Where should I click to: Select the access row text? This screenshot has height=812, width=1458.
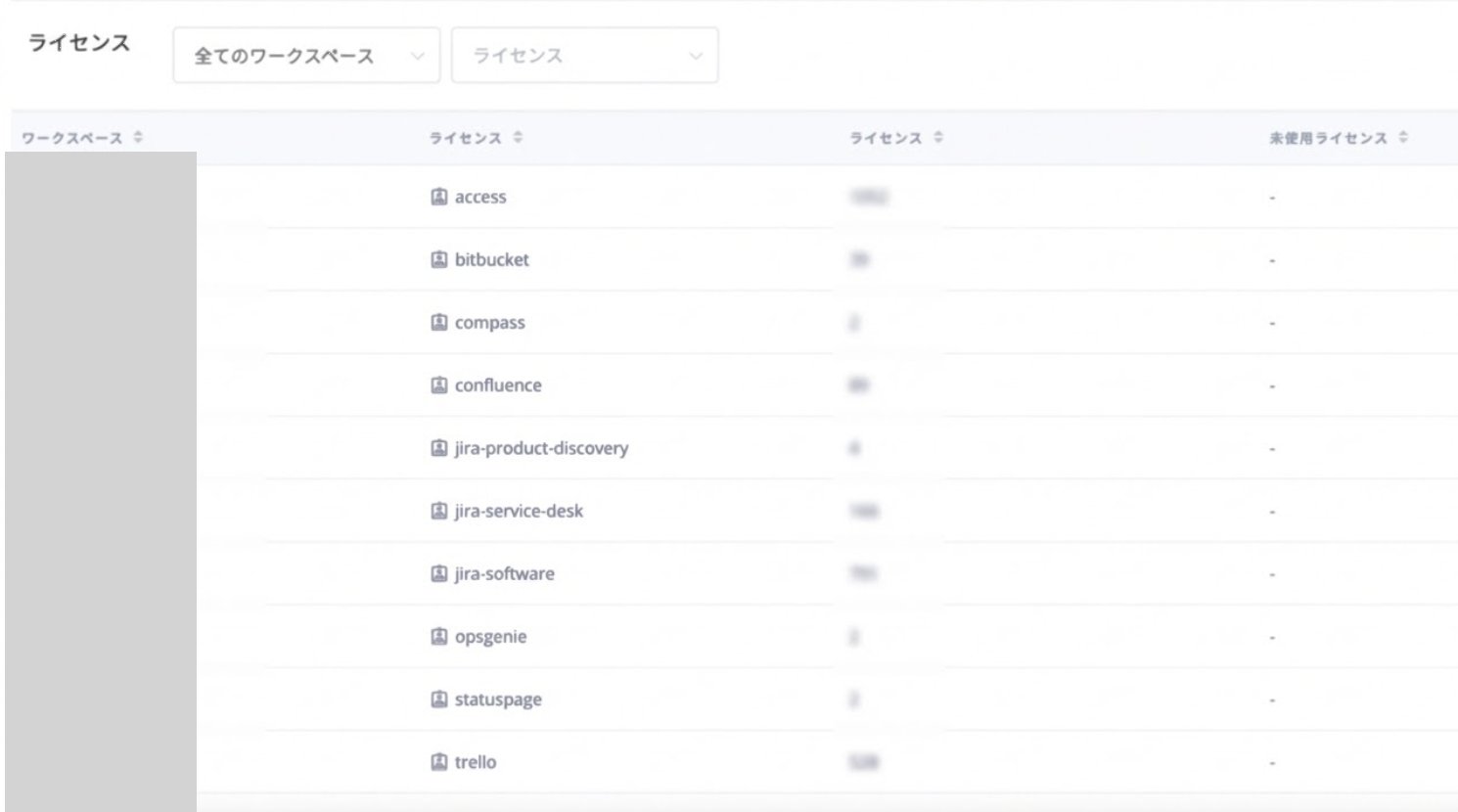pyautogui.click(x=480, y=197)
